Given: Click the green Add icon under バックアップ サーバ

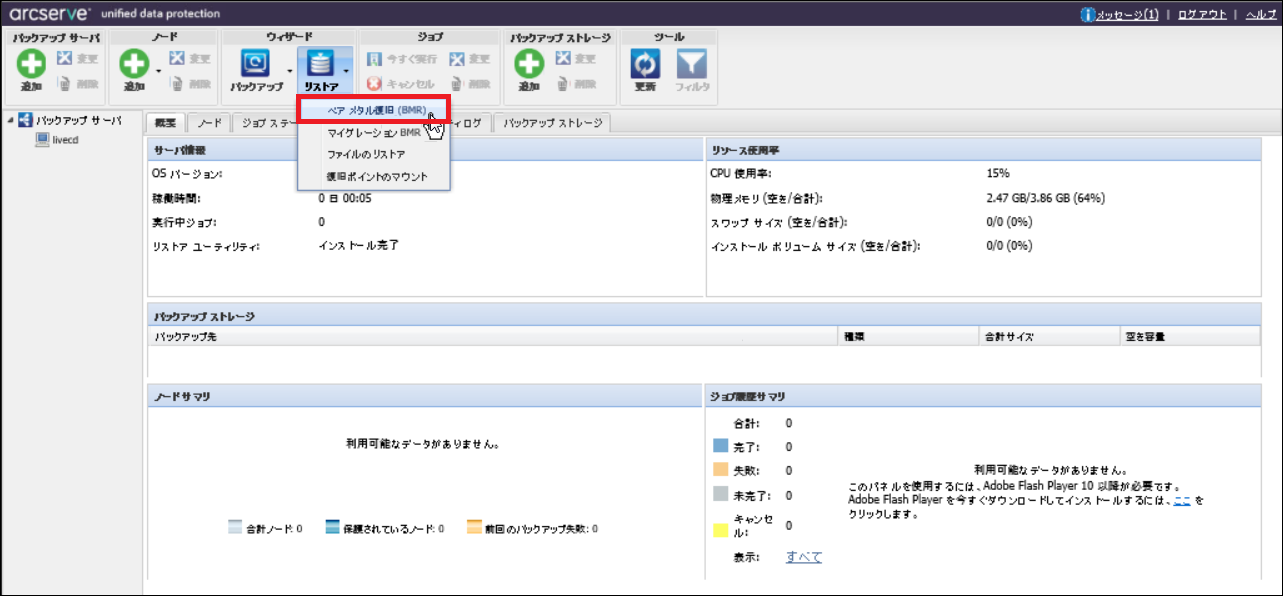Looking at the screenshot, I should pos(31,65).
